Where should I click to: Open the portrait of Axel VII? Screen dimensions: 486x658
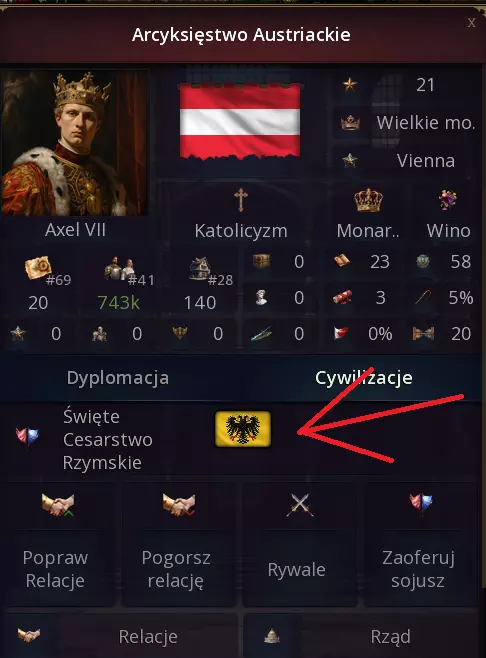click(75, 143)
